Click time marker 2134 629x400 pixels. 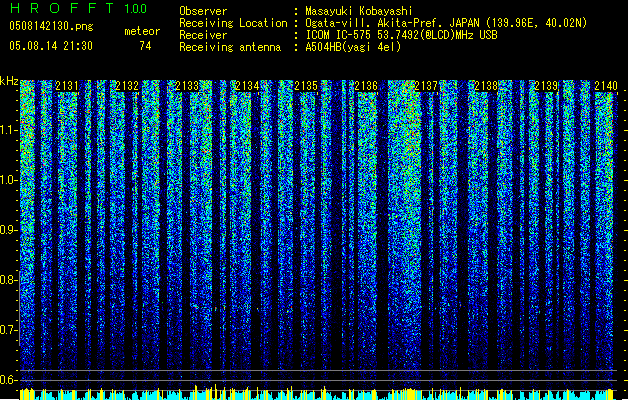(247, 86)
